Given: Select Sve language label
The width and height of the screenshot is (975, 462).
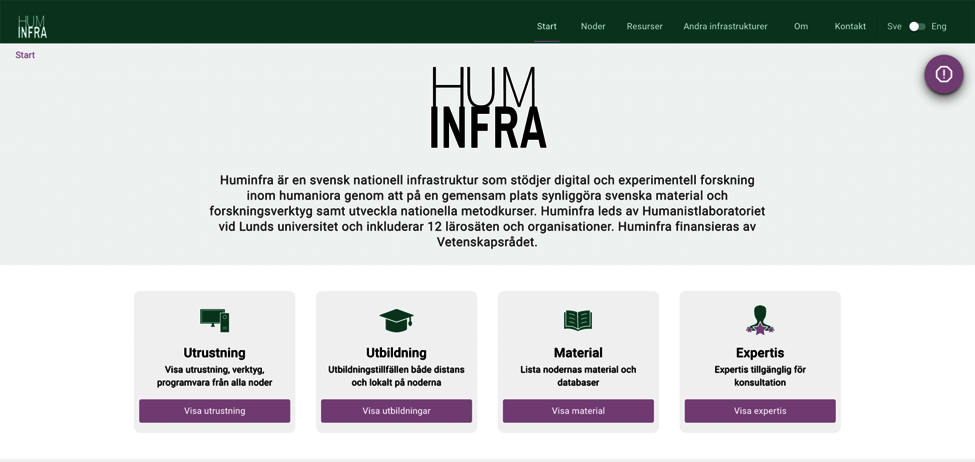Looking at the screenshot, I should point(894,27).
